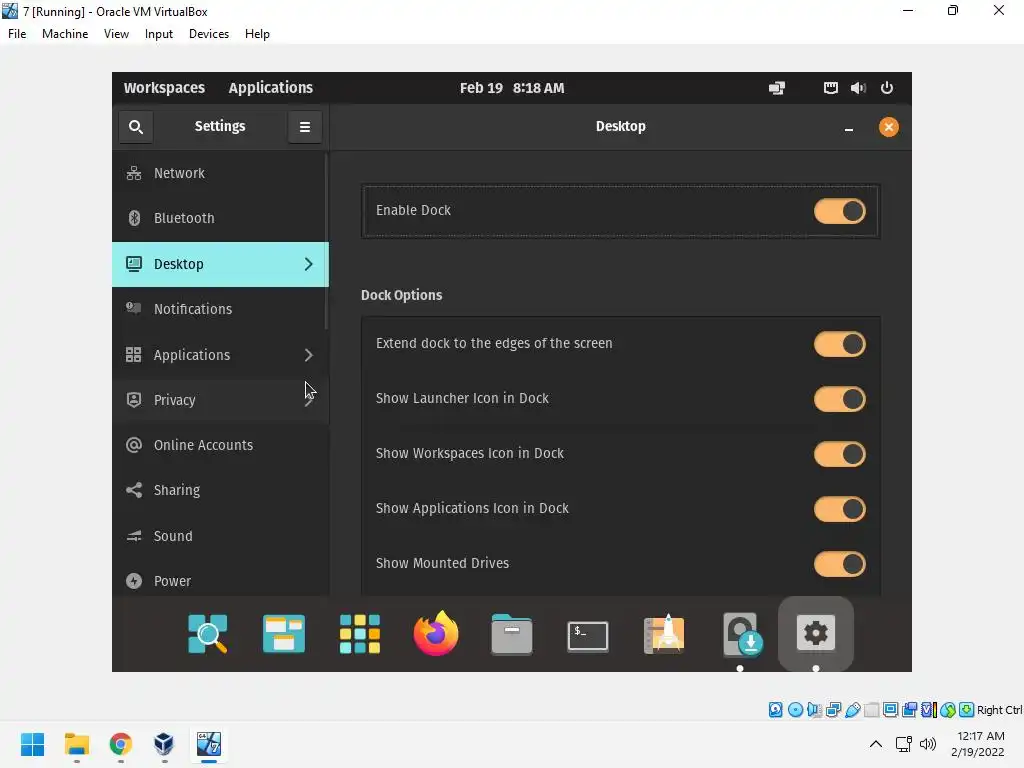Launch the Pop launcher search dock icon
Viewport: 1024px width, 768px height.
coord(208,633)
